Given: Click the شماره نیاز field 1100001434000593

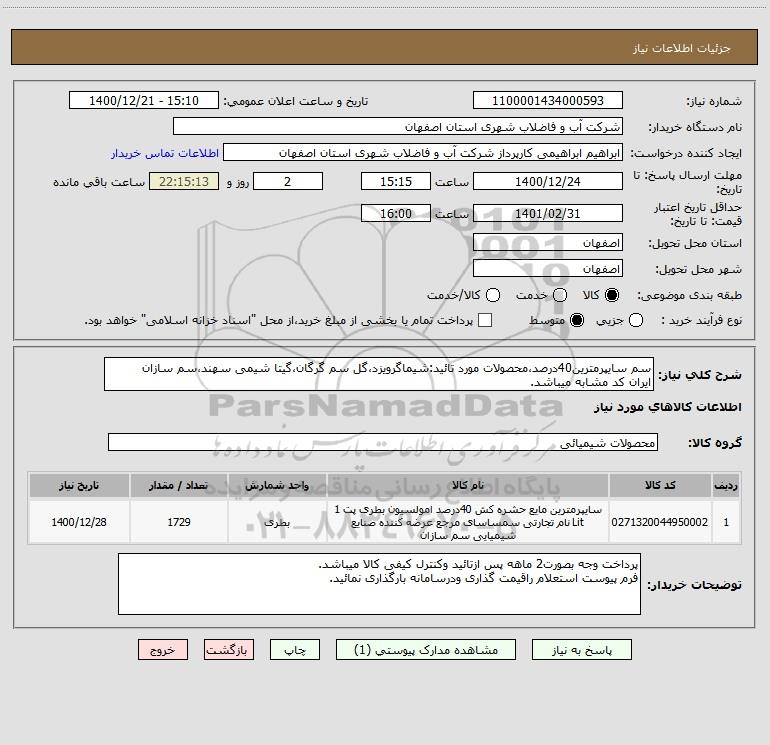Looking at the screenshot, I should (548, 101).
